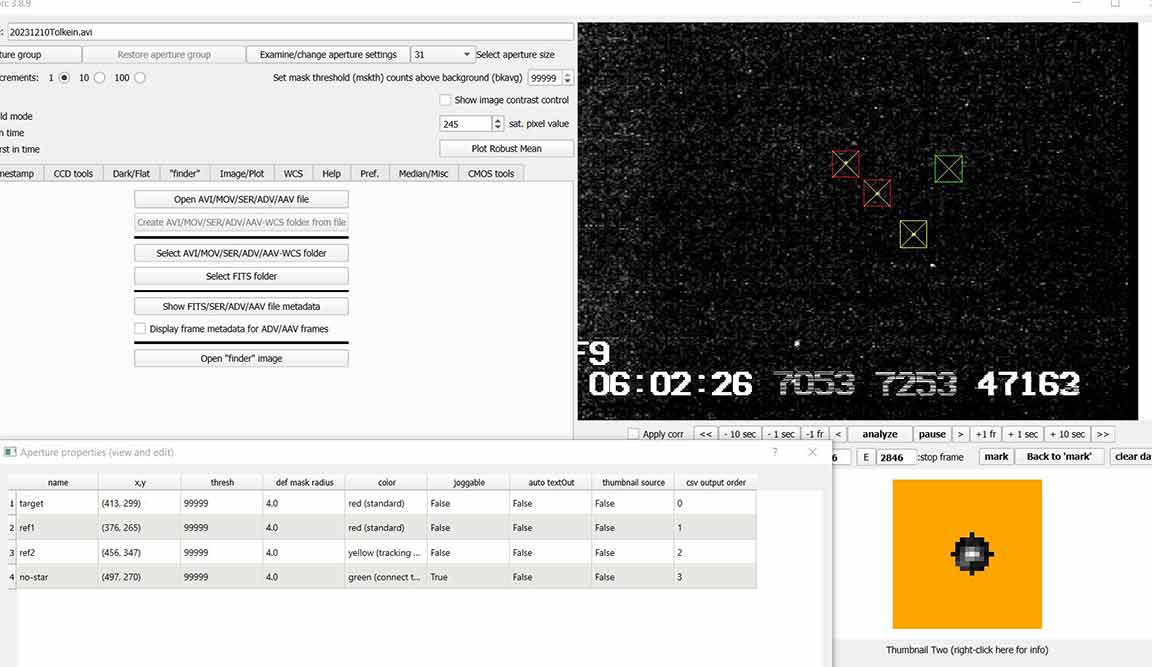The height and width of the screenshot is (667, 1152).
Task: Click the True joggable cell for no-star
Action: (468, 577)
